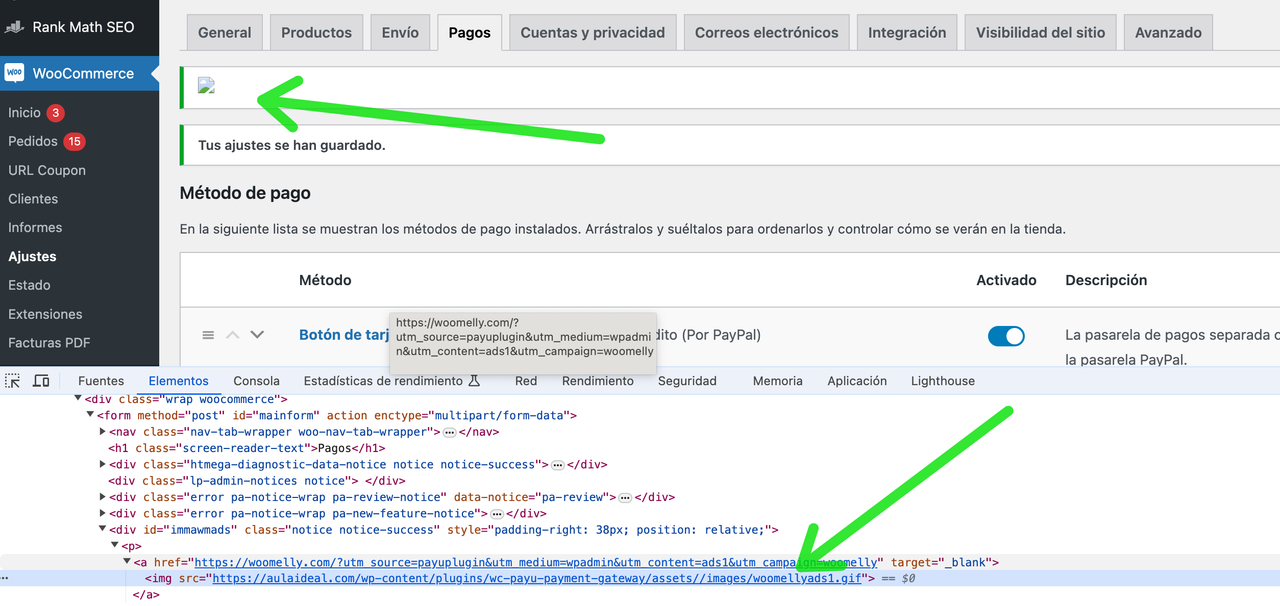Open DevTools Memoria panel
This screenshot has height=606, width=1280.
778,381
